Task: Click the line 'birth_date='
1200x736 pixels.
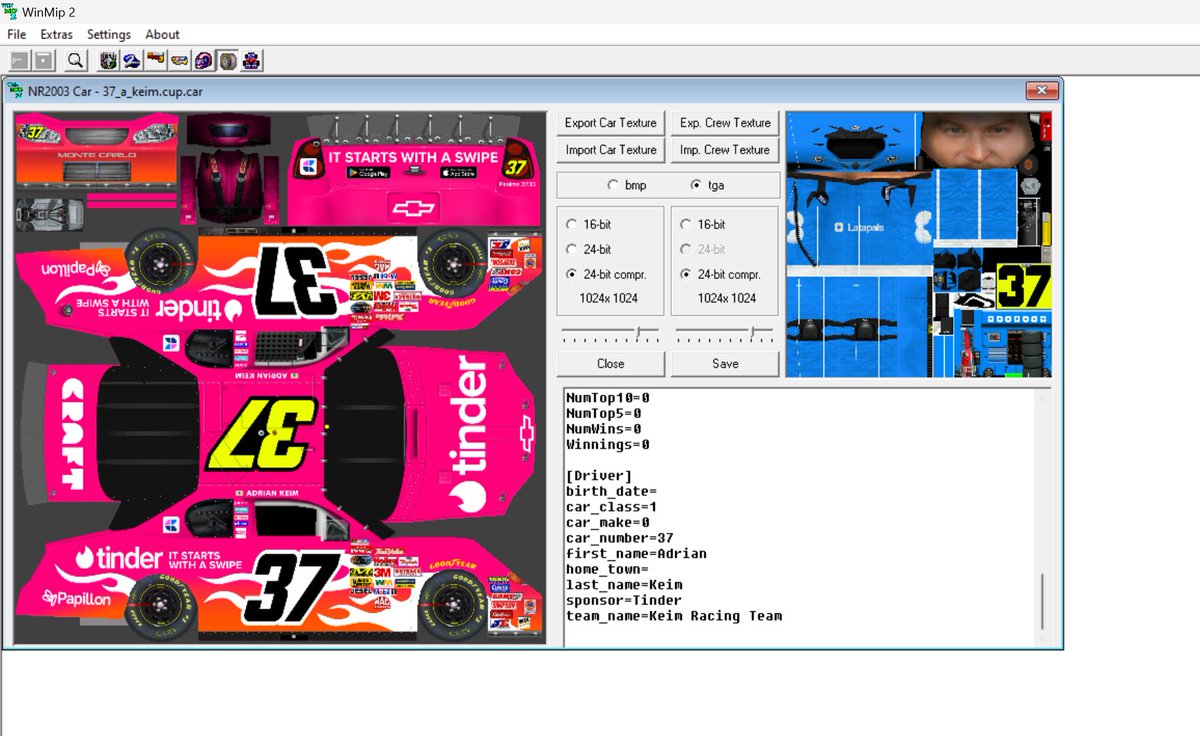Action: pyautogui.click(x=609, y=491)
